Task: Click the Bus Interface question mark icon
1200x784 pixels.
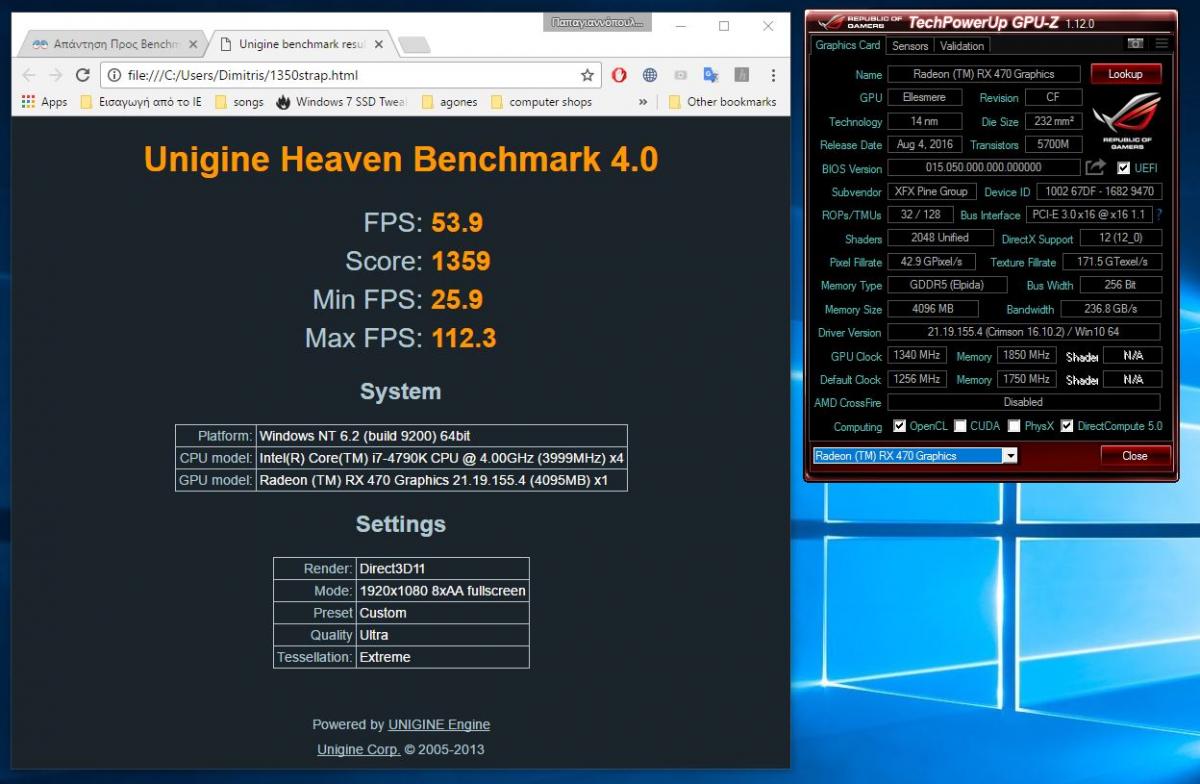Action: pos(1159,214)
